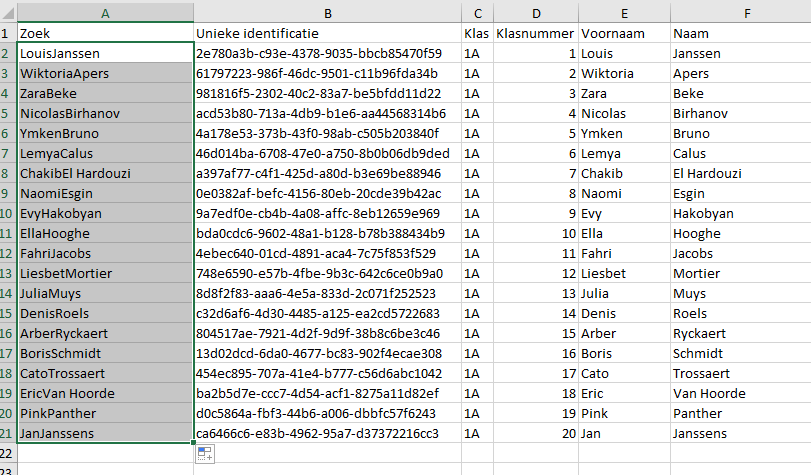The width and height of the screenshot is (811, 475).
Task: Select cell containing 'NaomiEsgin'
Action: 106,194
